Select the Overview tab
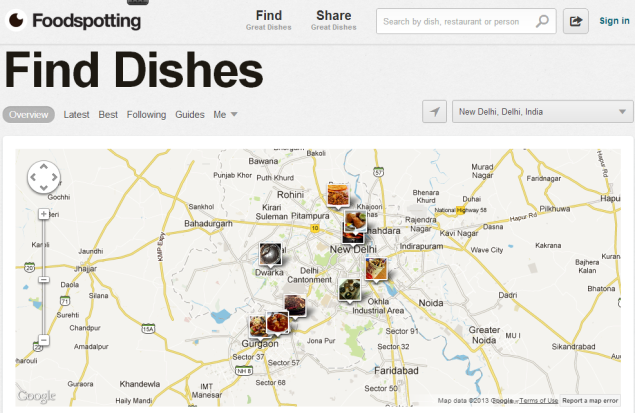Viewport: 635px width, 413px height. (x=29, y=115)
